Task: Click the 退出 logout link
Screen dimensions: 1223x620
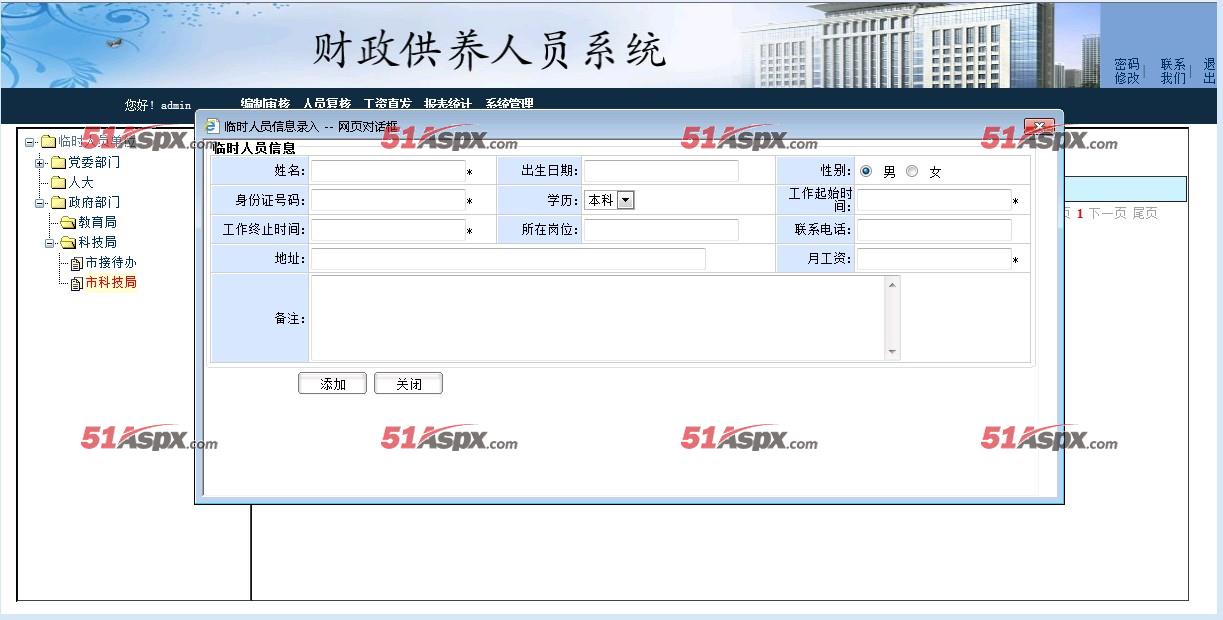Action: (1209, 71)
